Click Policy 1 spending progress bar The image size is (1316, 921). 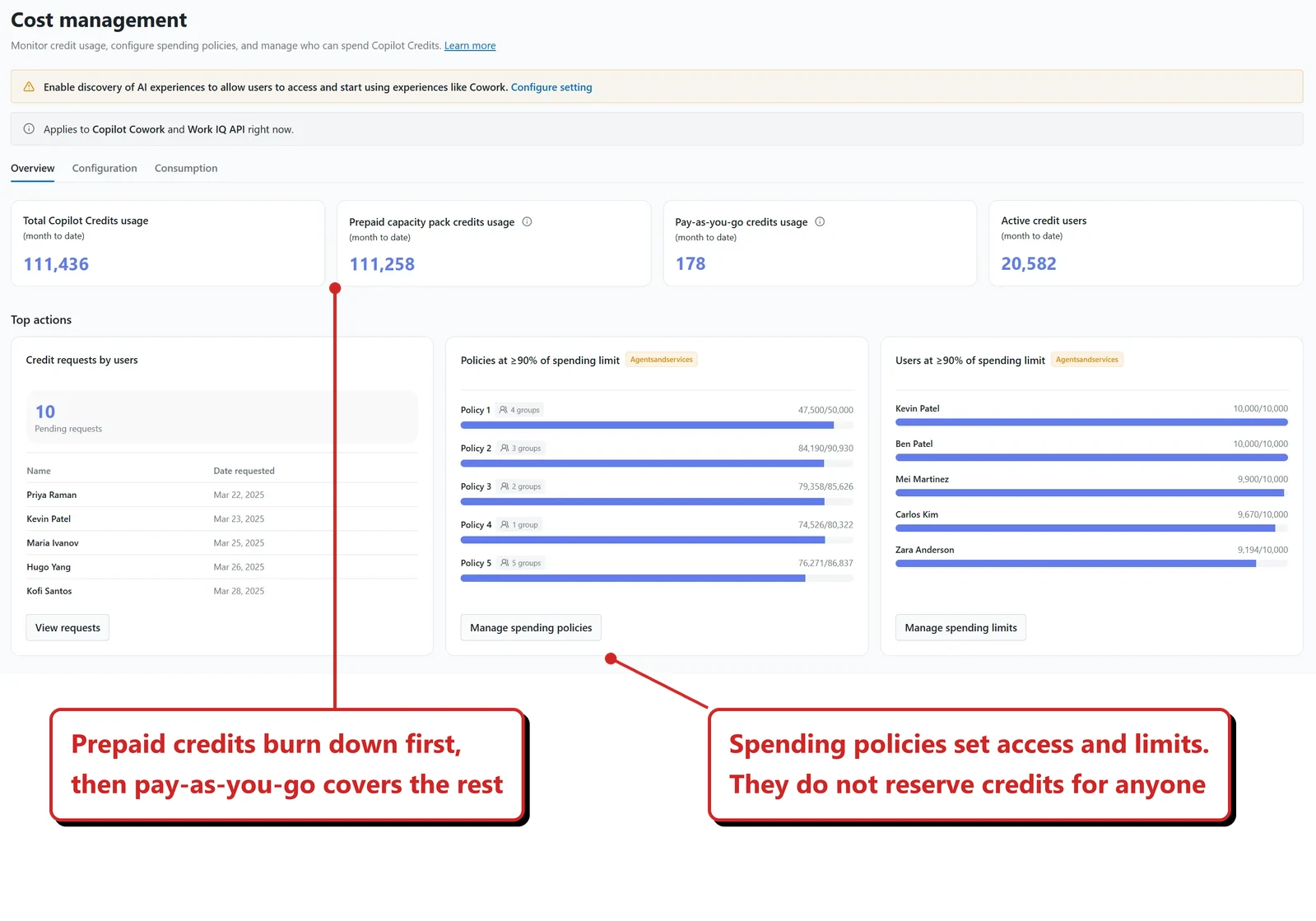pyautogui.click(x=657, y=426)
